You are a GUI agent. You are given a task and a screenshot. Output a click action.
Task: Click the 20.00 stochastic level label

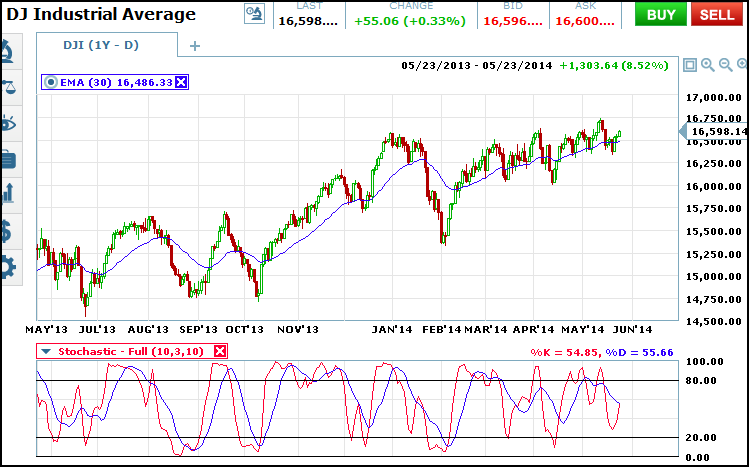click(701, 437)
